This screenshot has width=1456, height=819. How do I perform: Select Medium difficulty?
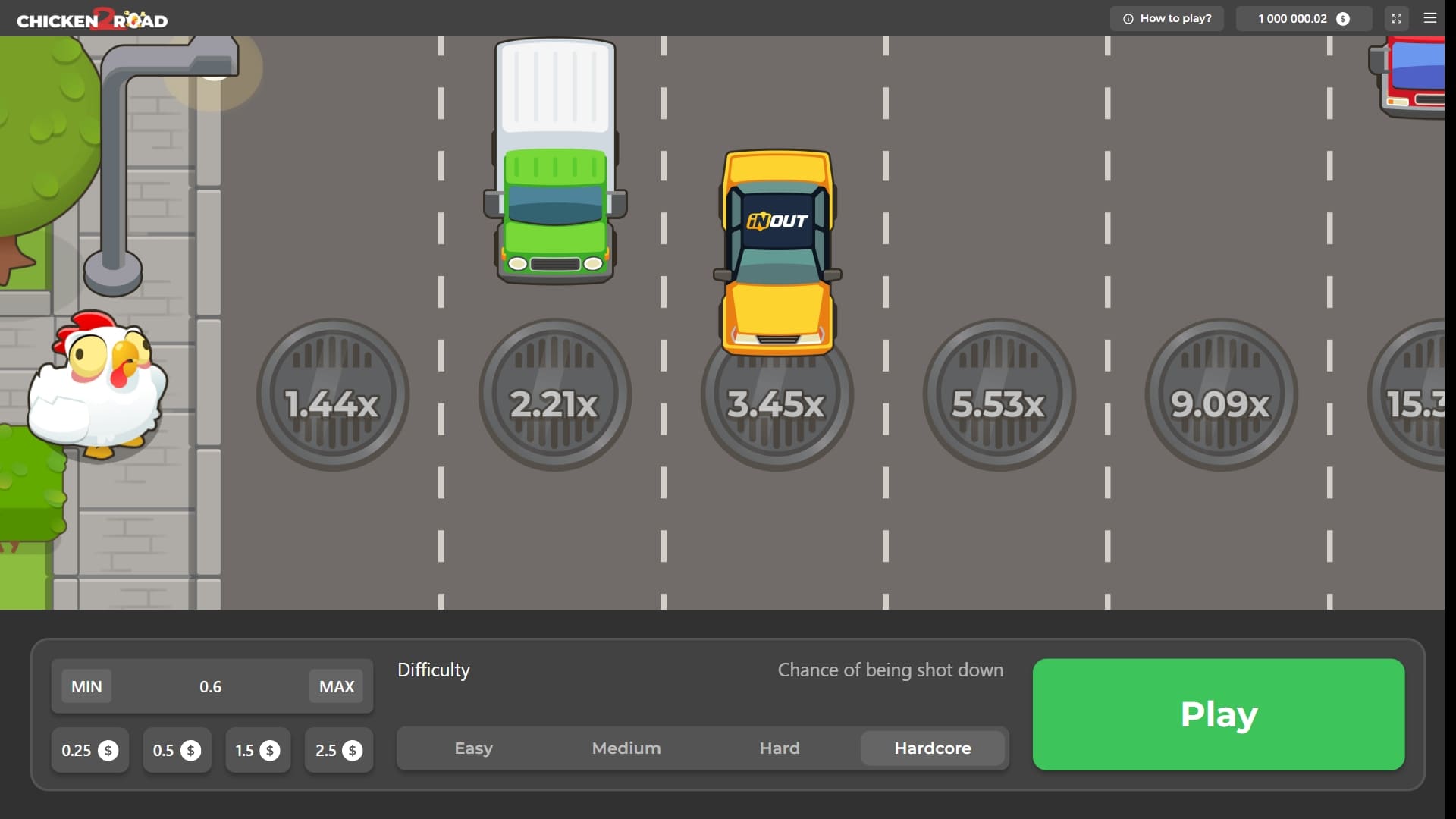[x=626, y=748]
